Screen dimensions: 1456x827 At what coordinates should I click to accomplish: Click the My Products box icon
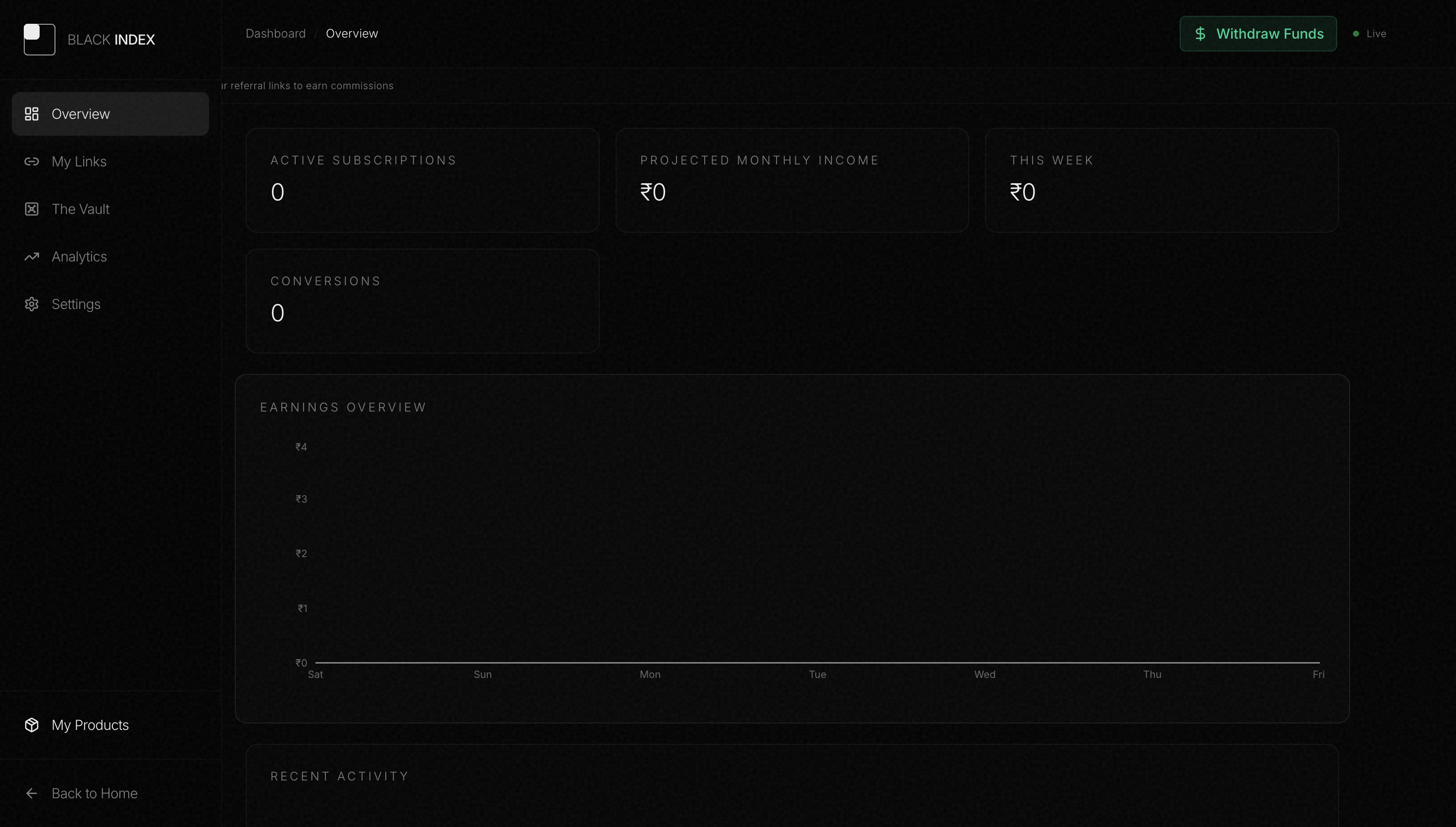point(32,725)
